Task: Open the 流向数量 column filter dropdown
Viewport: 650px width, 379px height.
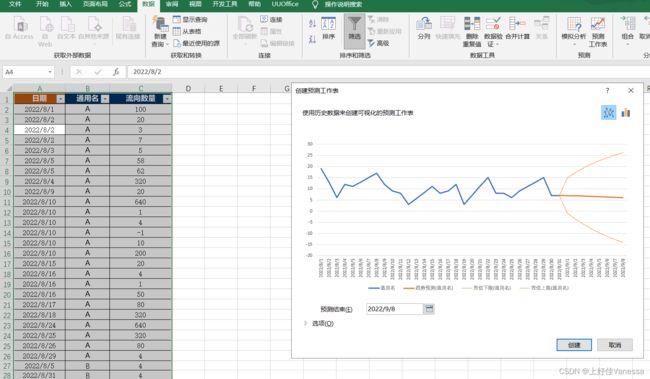Action: point(167,99)
